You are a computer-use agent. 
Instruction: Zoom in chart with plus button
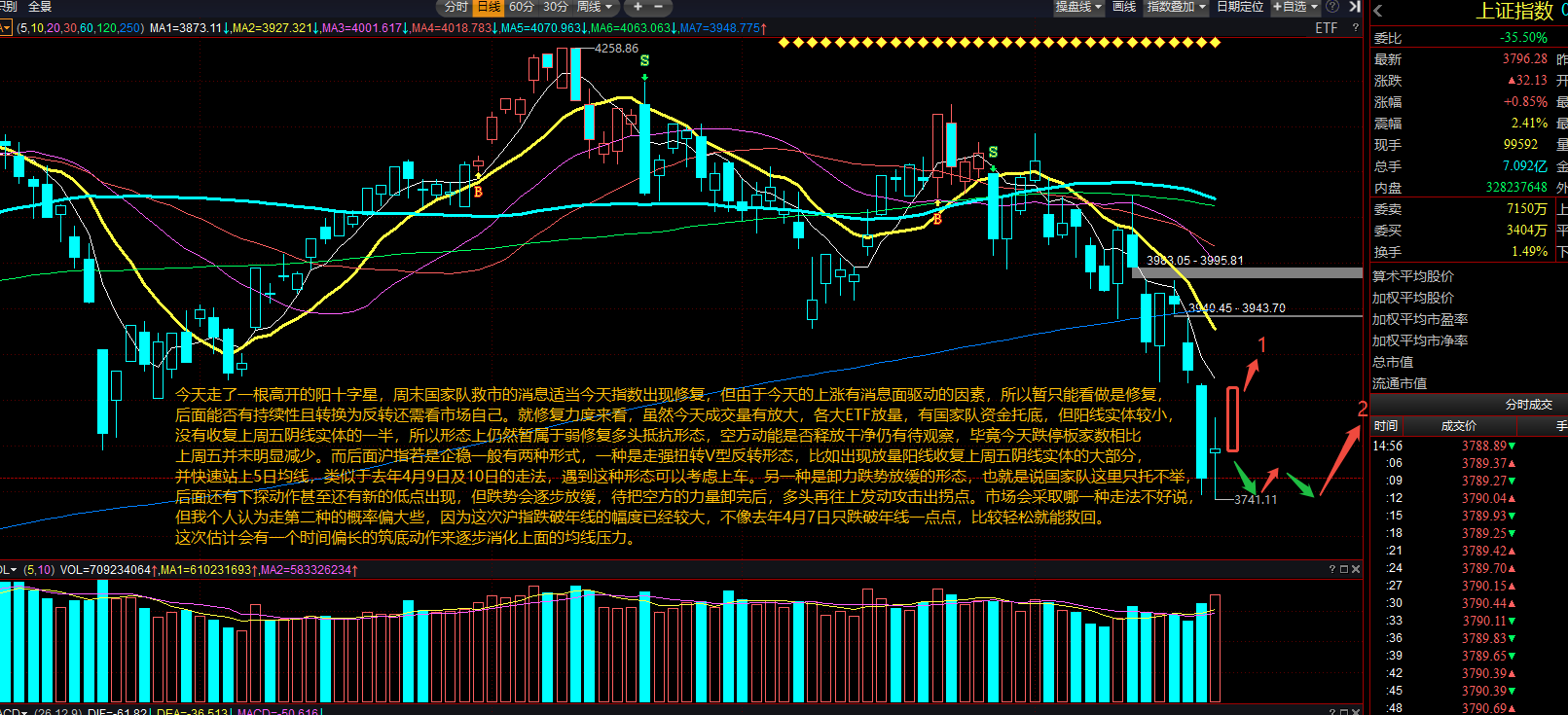coord(638,7)
